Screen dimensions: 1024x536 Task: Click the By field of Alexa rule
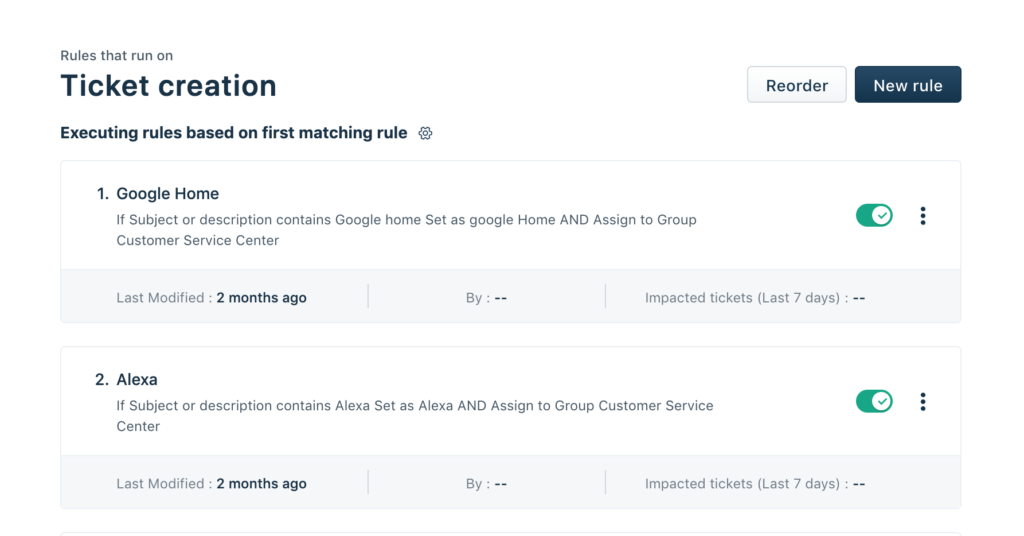tap(487, 484)
